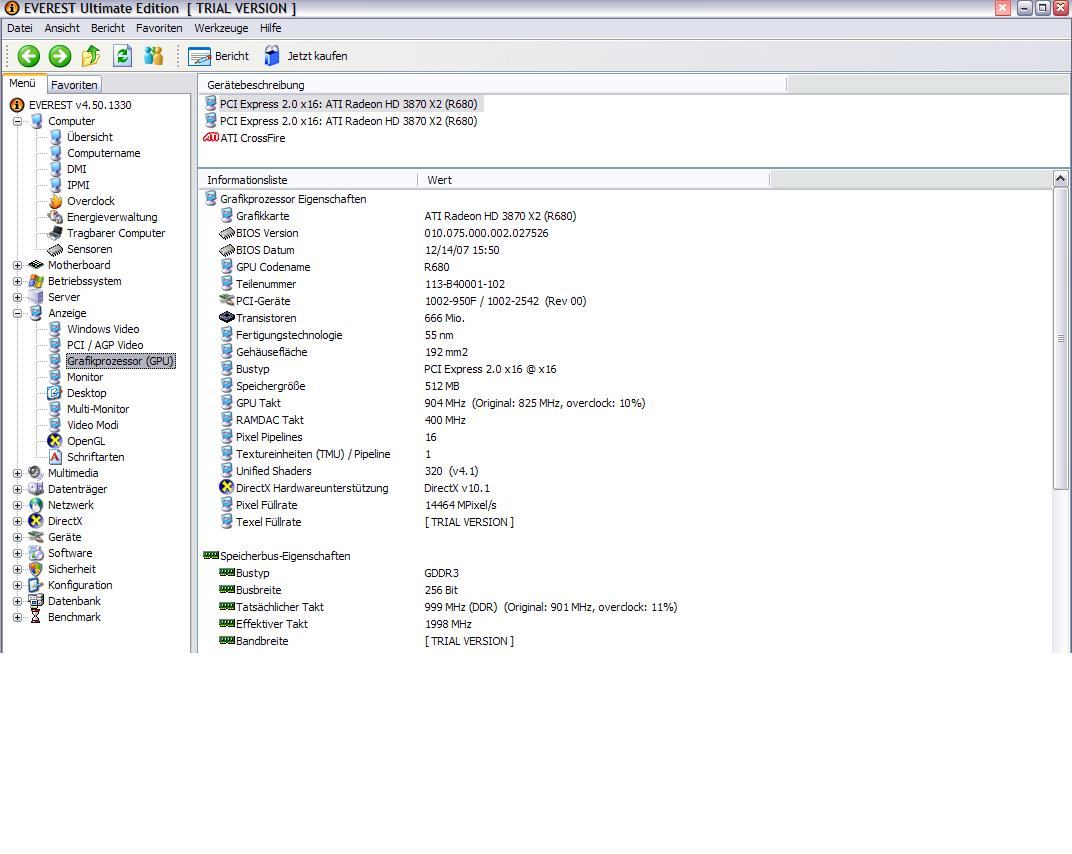Click the green Back arrow toolbar icon

(x=29, y=56)
